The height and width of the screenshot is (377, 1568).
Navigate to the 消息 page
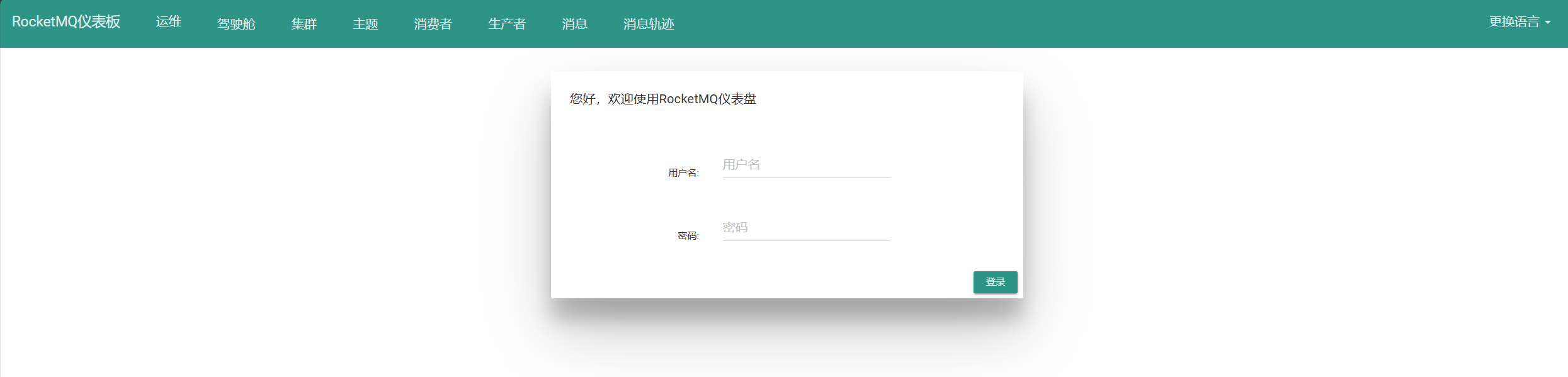575,24
